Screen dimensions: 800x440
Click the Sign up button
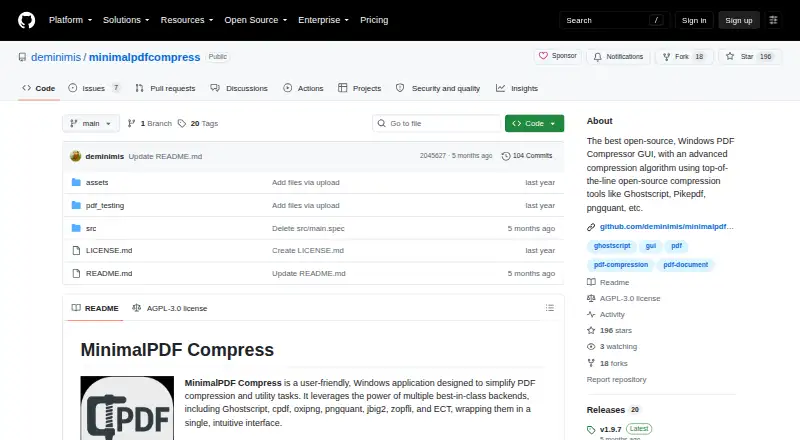click(739, 20)
